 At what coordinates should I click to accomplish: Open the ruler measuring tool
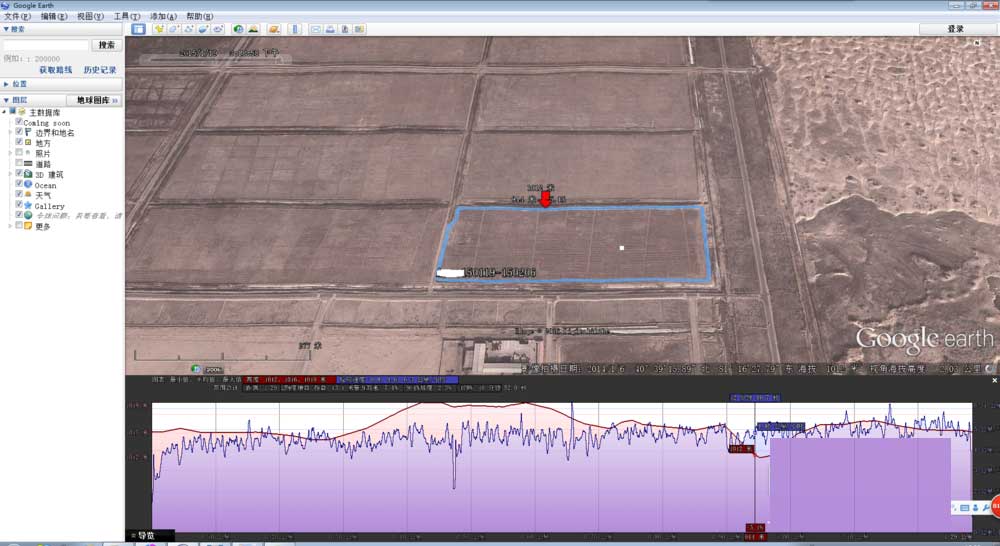295,29
